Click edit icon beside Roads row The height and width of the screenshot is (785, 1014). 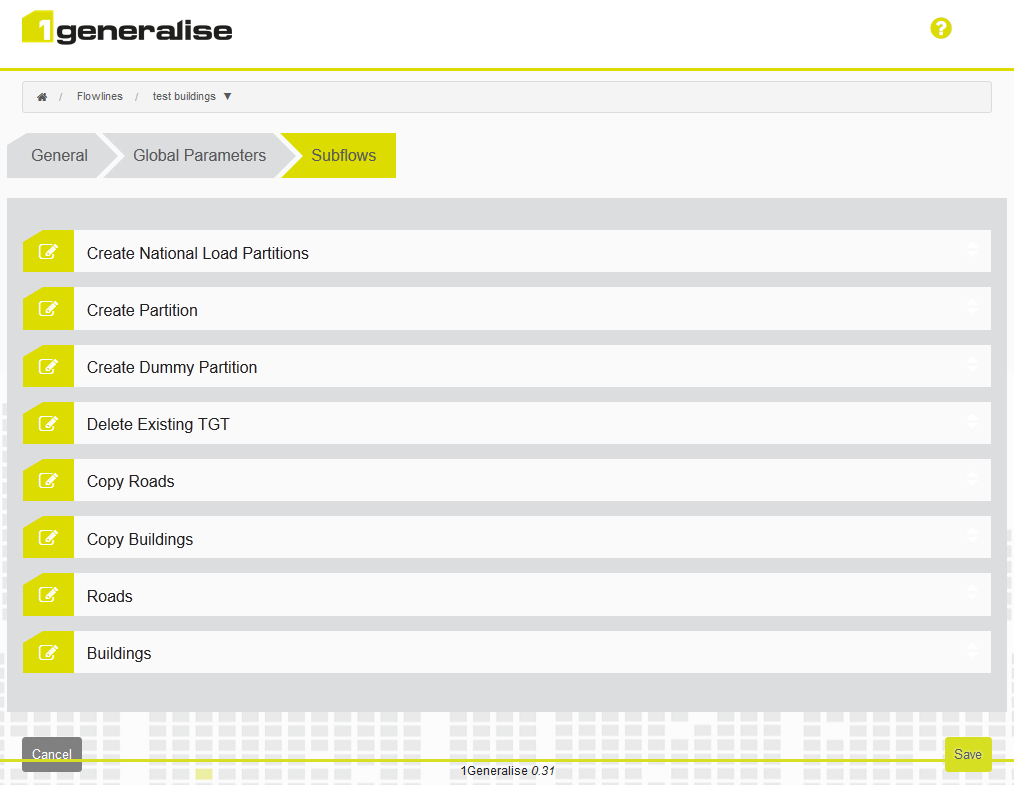coord(49,594)
